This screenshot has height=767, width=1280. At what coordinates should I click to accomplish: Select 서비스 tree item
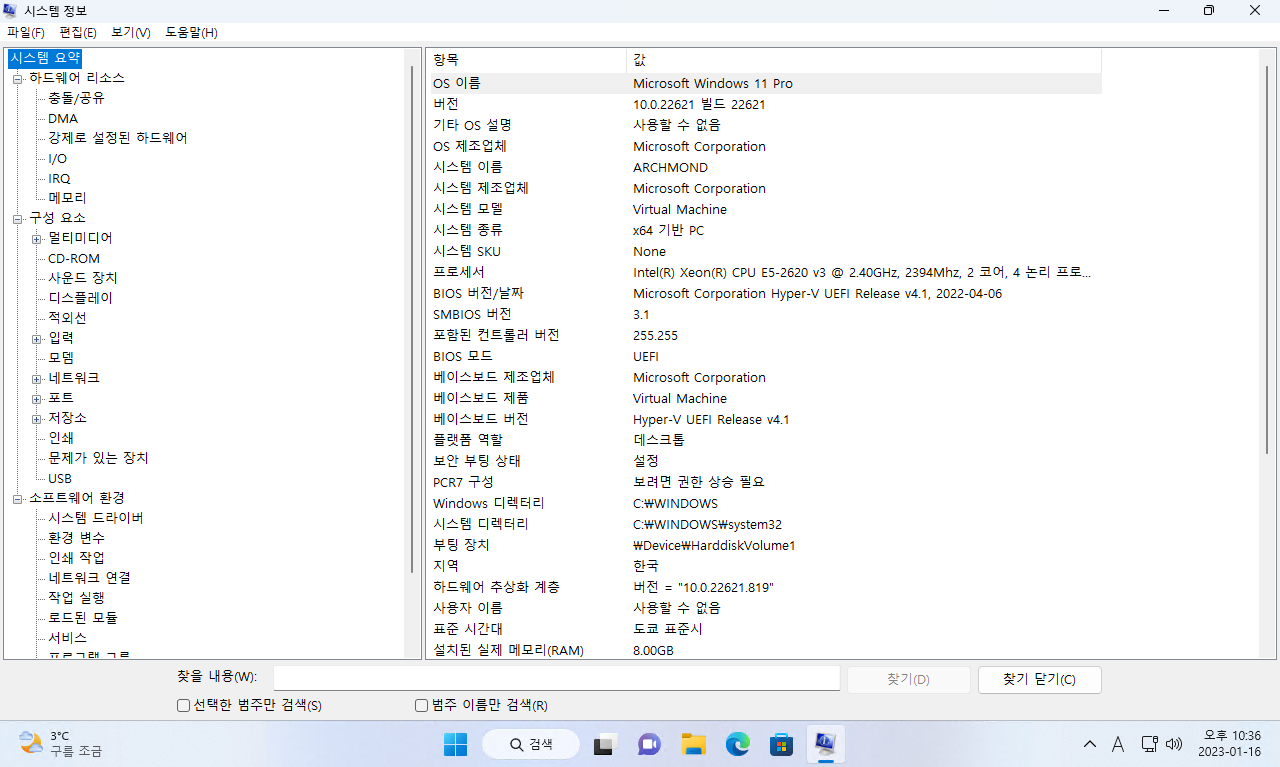coord(67,638)
